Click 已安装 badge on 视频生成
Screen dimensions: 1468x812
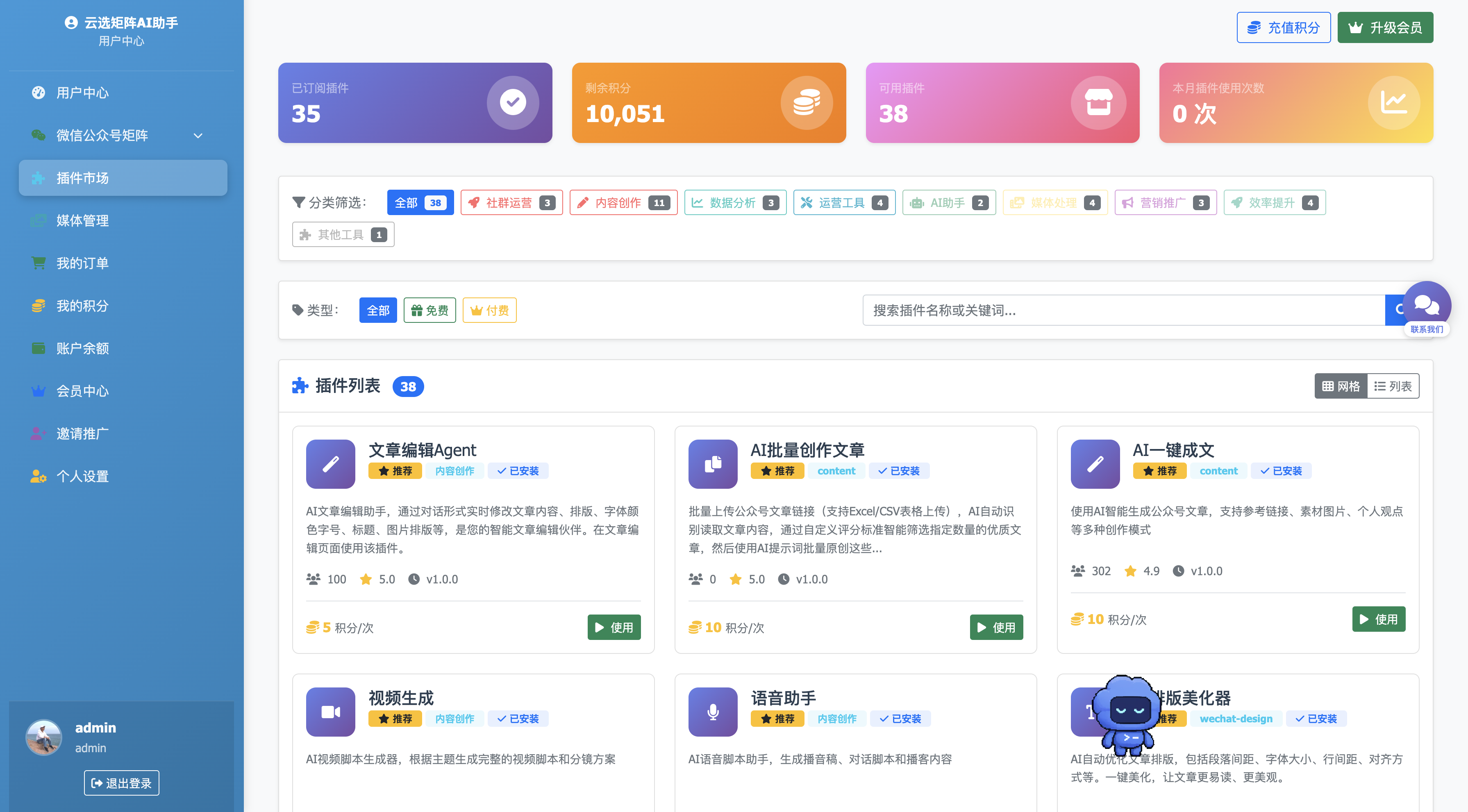(518, 719)
